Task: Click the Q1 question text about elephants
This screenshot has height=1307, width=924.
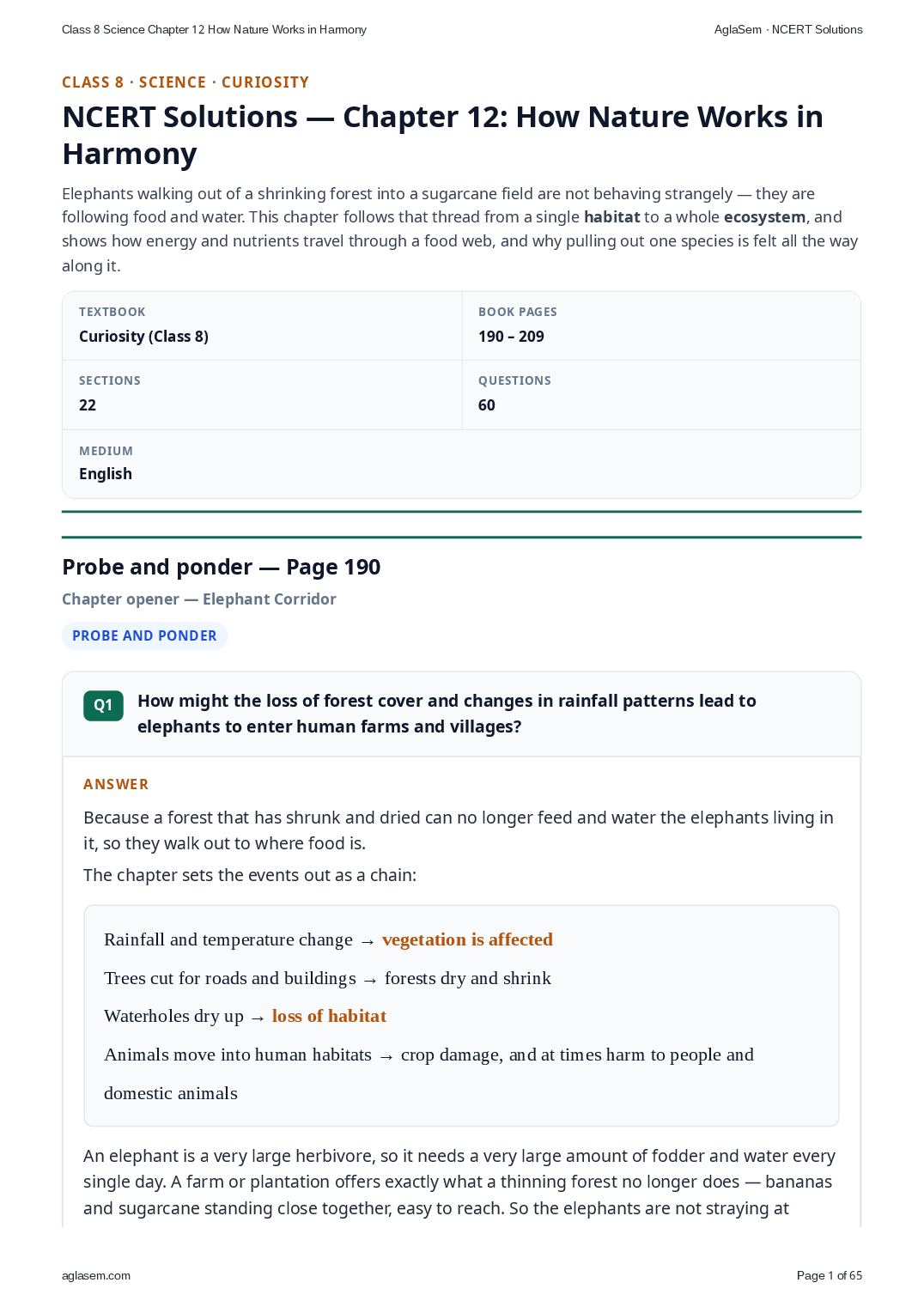Action: click(x=447, y=714)
